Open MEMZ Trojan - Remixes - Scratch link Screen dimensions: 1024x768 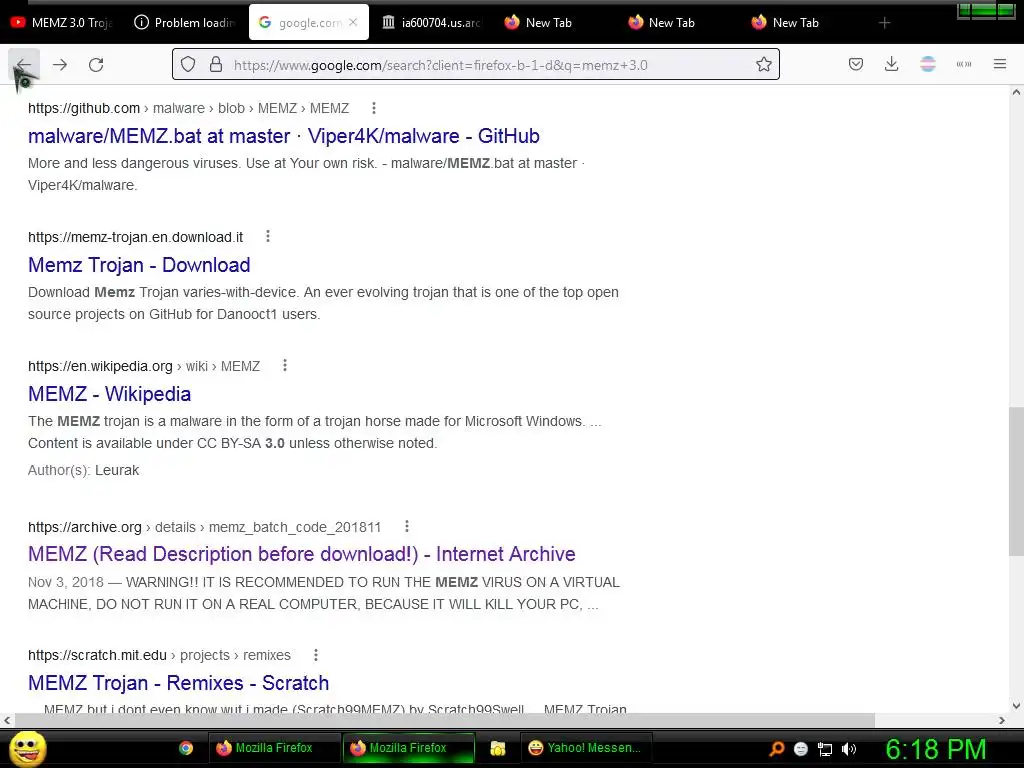178,683
